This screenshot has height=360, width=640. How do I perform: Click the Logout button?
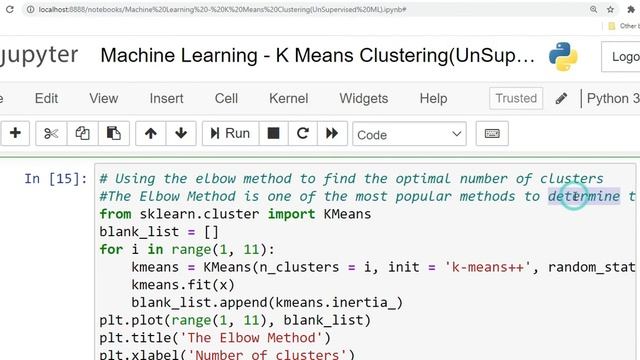click(x=621, y=57)
